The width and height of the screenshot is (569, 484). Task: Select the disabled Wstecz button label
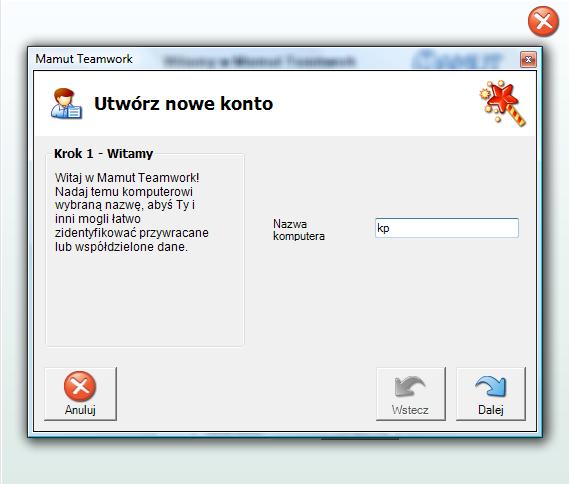(x=410, y=410)
